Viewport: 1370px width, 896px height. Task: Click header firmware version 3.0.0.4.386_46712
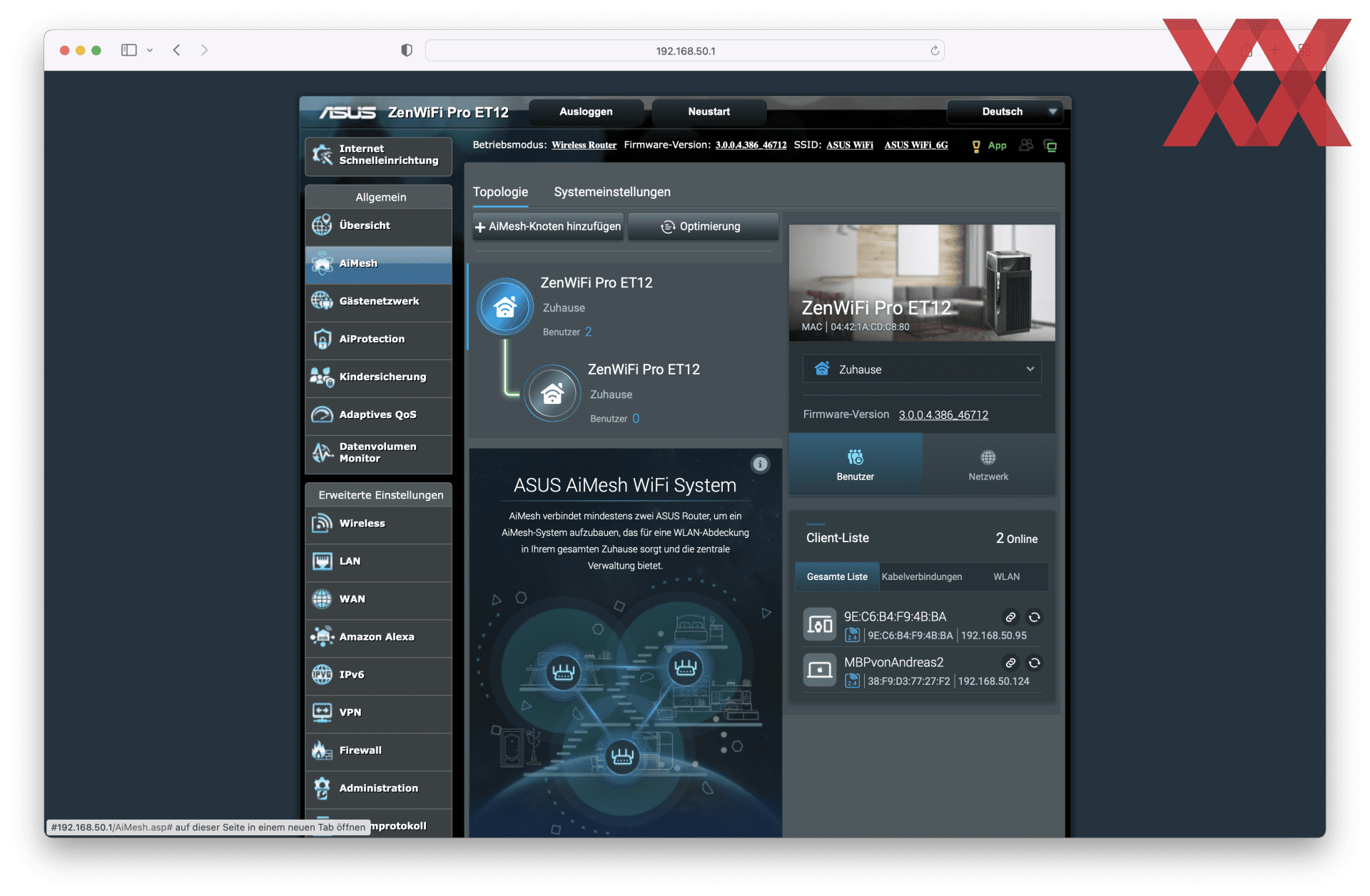[751, 146]
